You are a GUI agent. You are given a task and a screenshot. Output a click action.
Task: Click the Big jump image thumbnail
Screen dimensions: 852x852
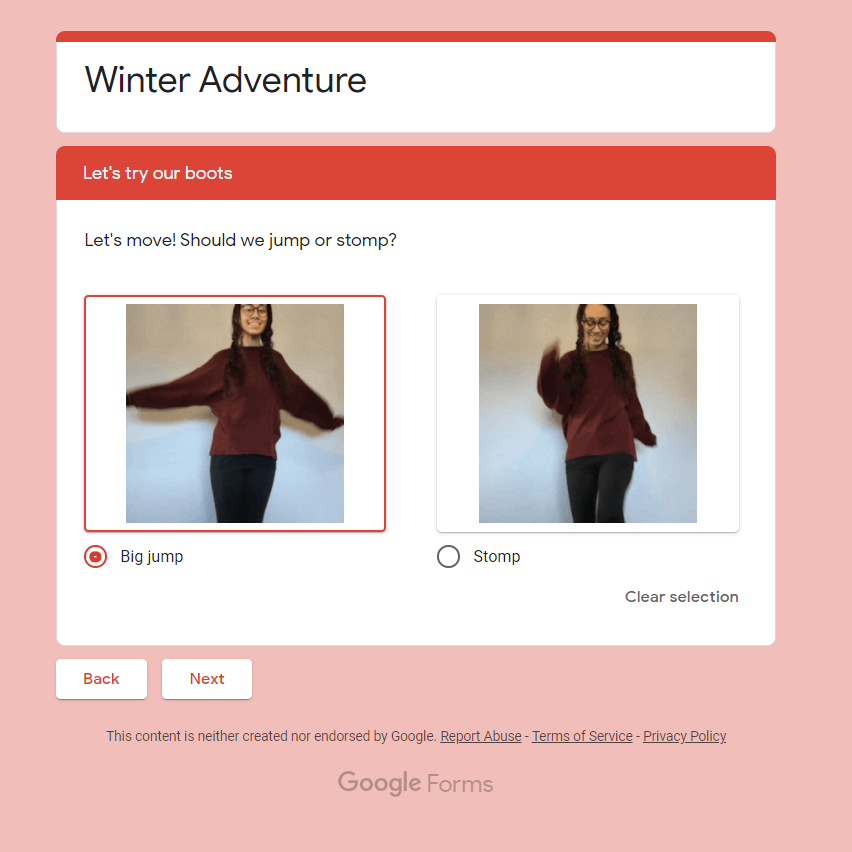click(235, 414)
